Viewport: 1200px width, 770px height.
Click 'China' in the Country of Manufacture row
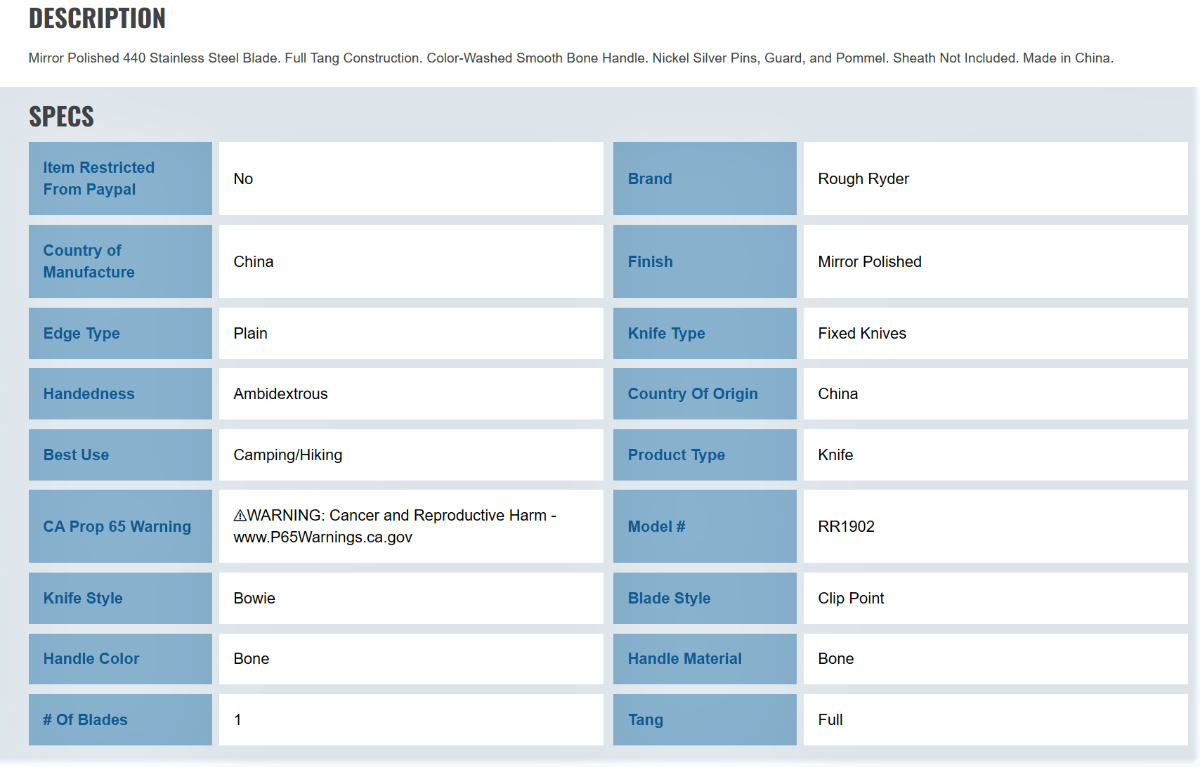pyautogui.click(x=253, y=262)
